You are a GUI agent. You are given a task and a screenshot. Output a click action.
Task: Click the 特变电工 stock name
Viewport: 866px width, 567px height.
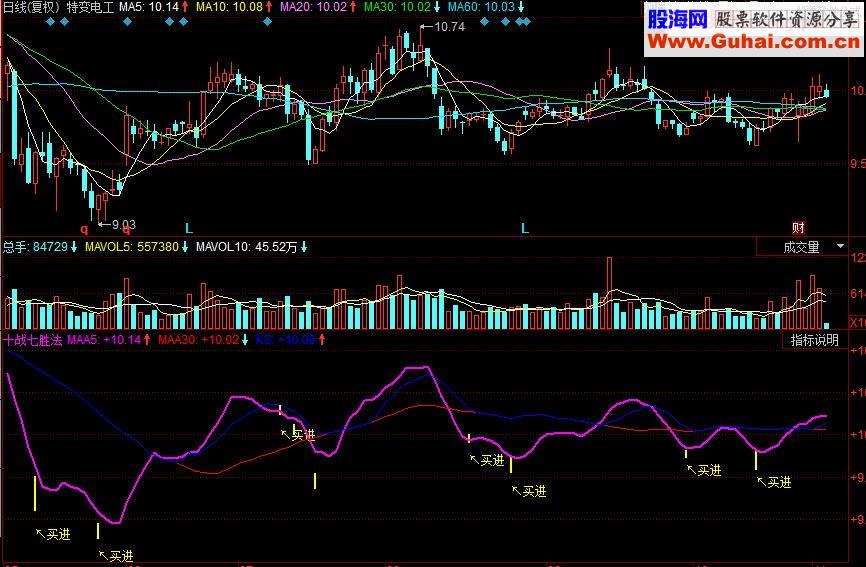[x=90, y=7]
